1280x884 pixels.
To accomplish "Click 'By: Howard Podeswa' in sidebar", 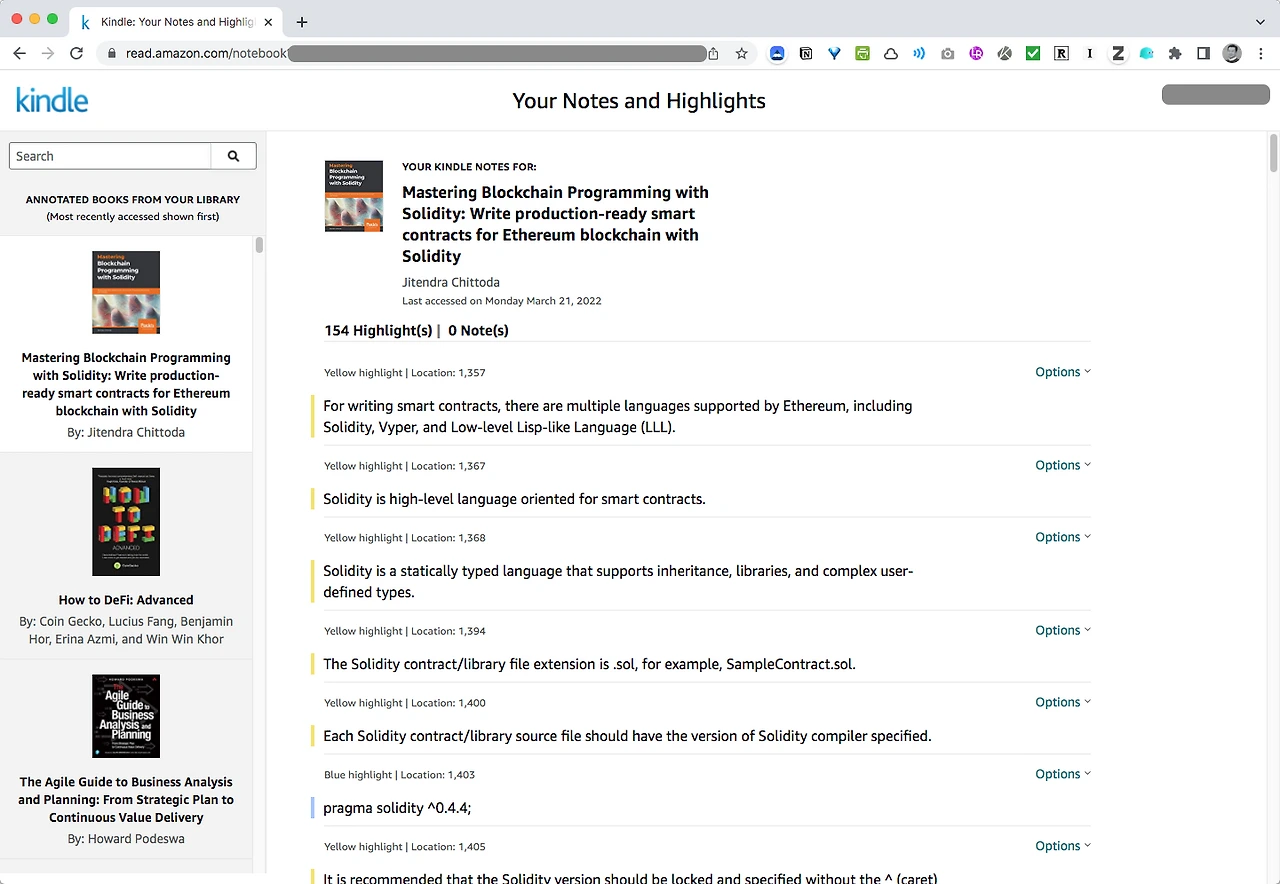I will click(x=126, y=839).
